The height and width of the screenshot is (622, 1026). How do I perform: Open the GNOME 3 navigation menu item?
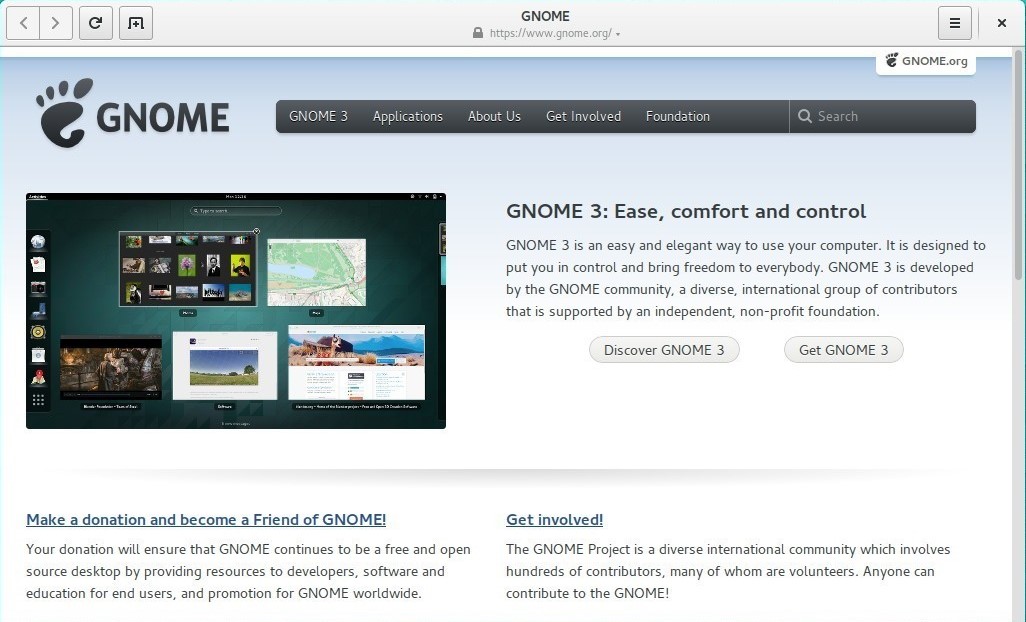pyautogui.click(x=318, y=116)
